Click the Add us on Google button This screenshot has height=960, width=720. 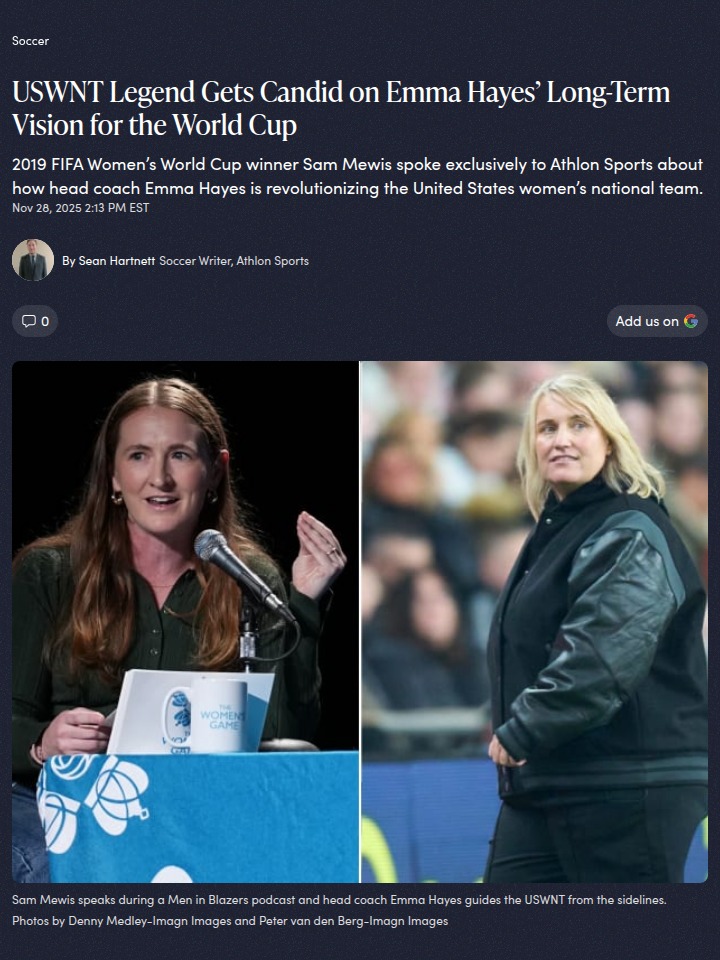[x=657, y=321]
